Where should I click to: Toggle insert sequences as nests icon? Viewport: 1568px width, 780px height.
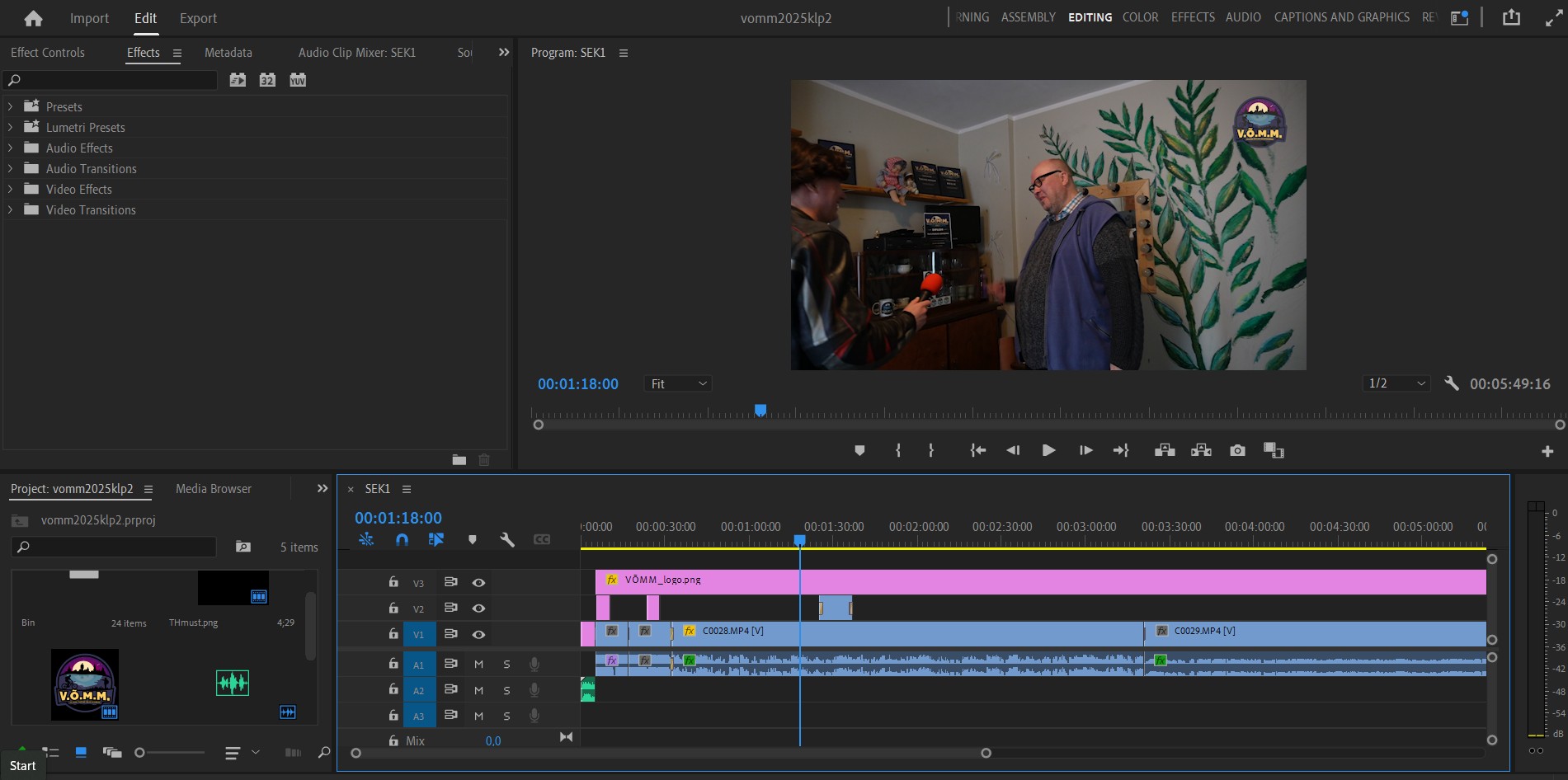[x=366, y=539]
